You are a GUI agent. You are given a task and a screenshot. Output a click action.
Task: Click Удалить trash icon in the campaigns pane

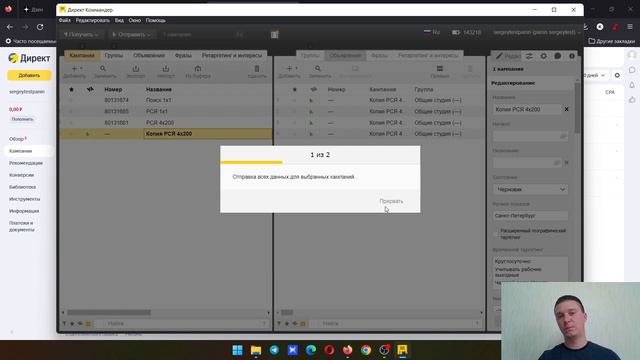(257, 69)
